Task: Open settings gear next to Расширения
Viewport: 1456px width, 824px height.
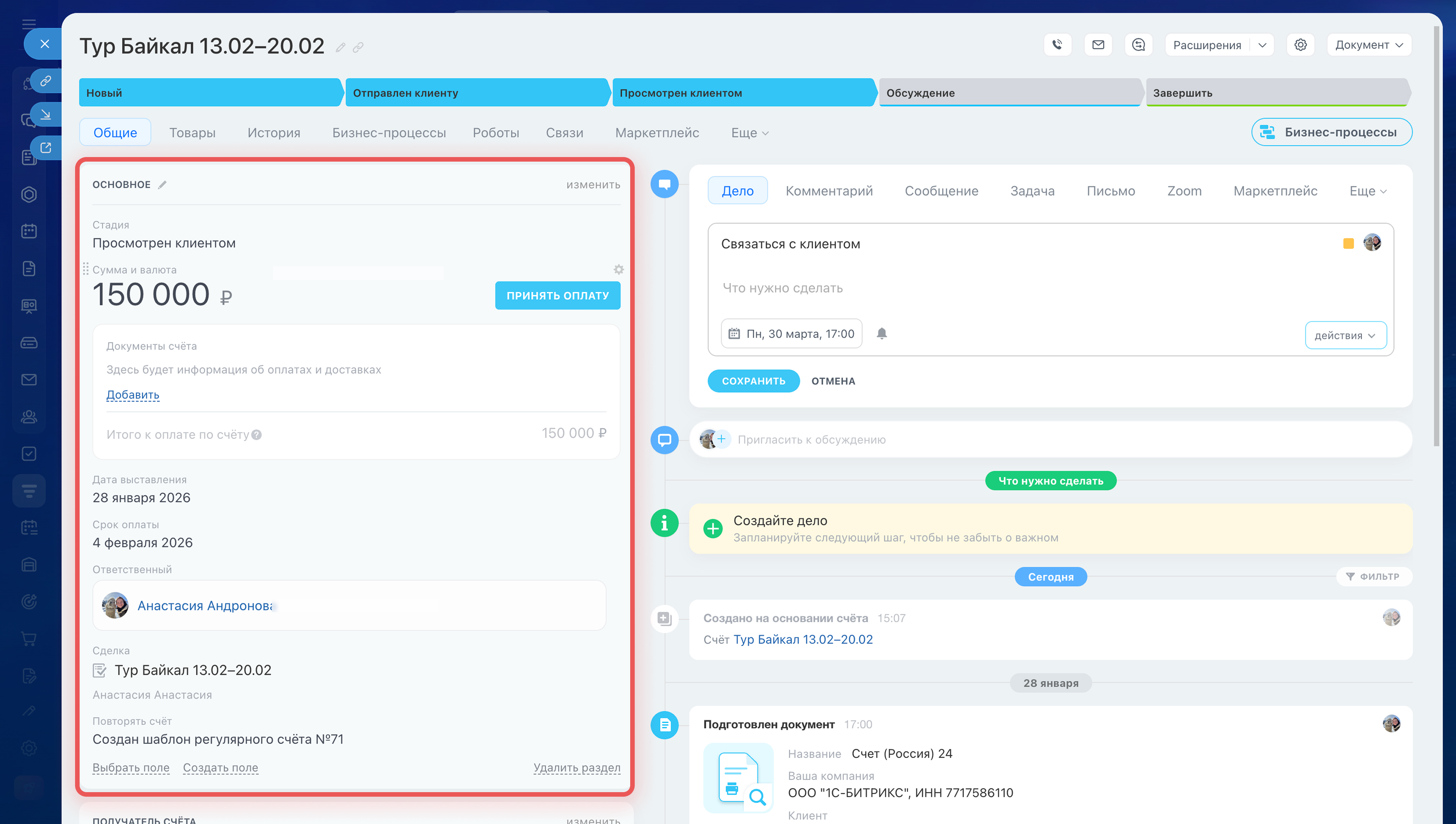Action: pos(1300,45)
